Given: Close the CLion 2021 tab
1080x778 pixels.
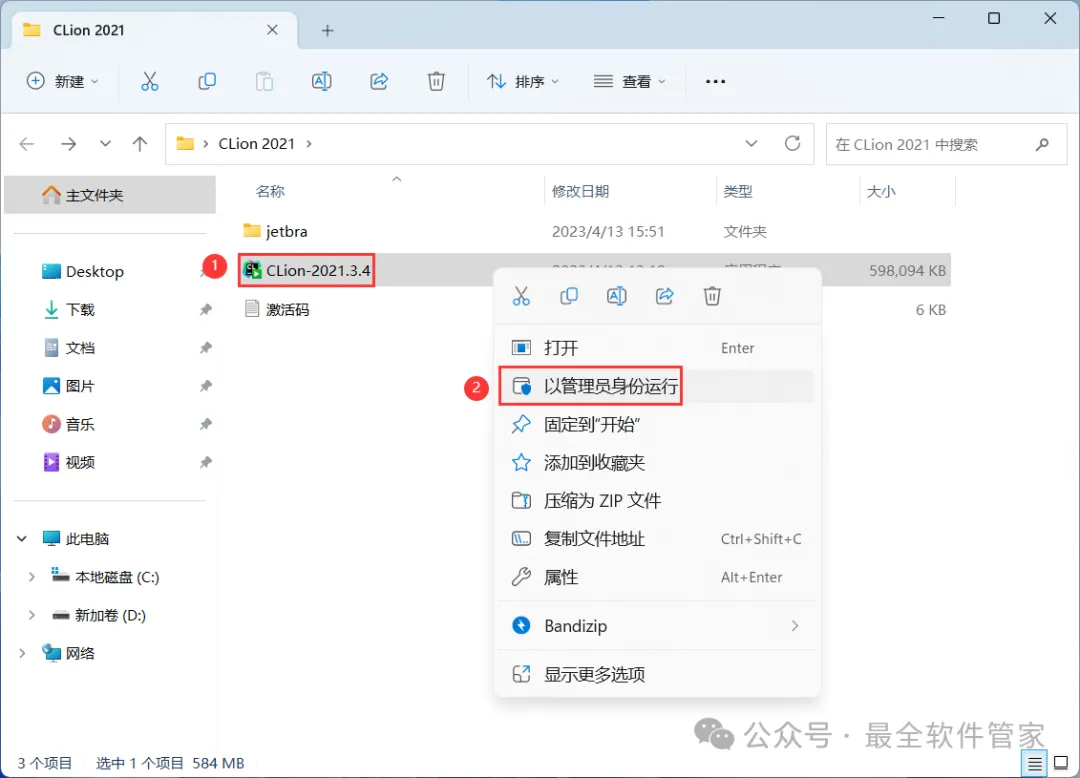Looking at the screenshot, I should (272, 30).
